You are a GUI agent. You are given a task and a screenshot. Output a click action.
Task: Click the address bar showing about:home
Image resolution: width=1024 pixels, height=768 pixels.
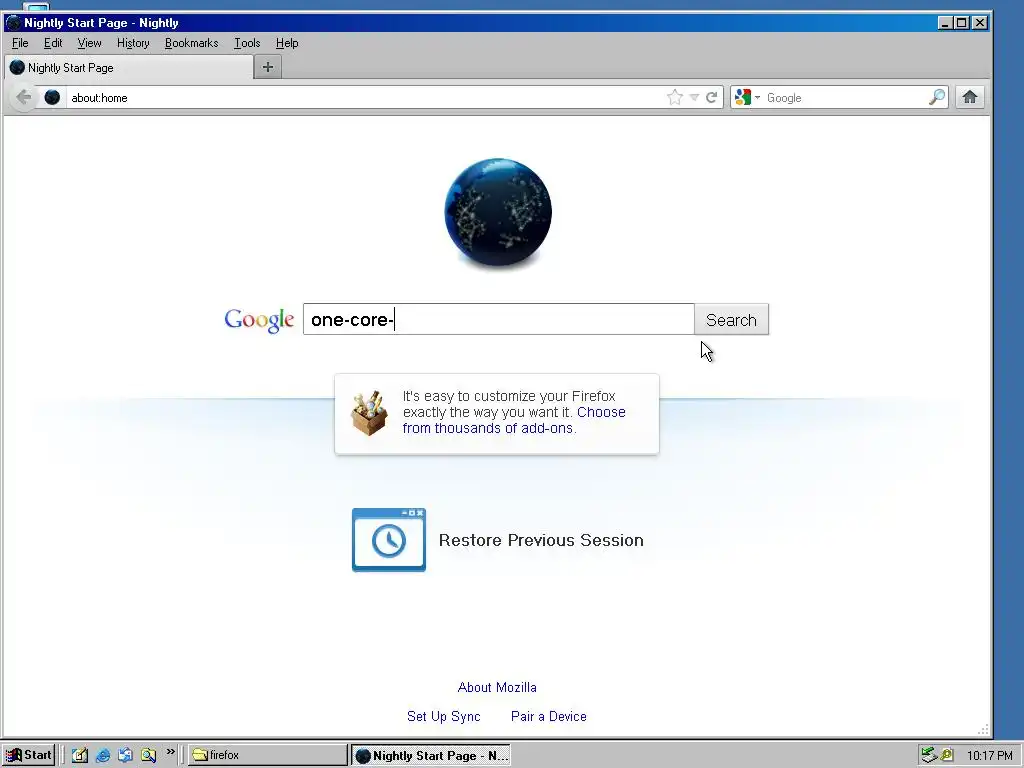(366, 97)
